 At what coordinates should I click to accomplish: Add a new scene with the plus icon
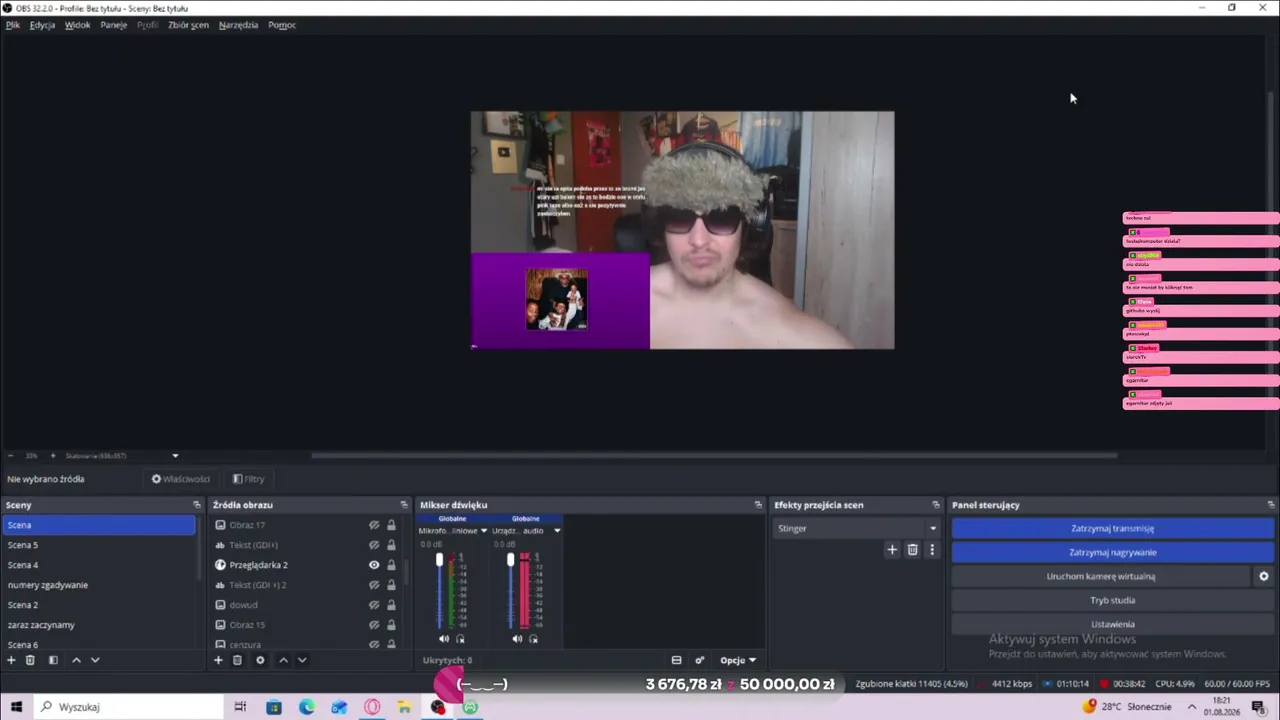tap(12, 660)
